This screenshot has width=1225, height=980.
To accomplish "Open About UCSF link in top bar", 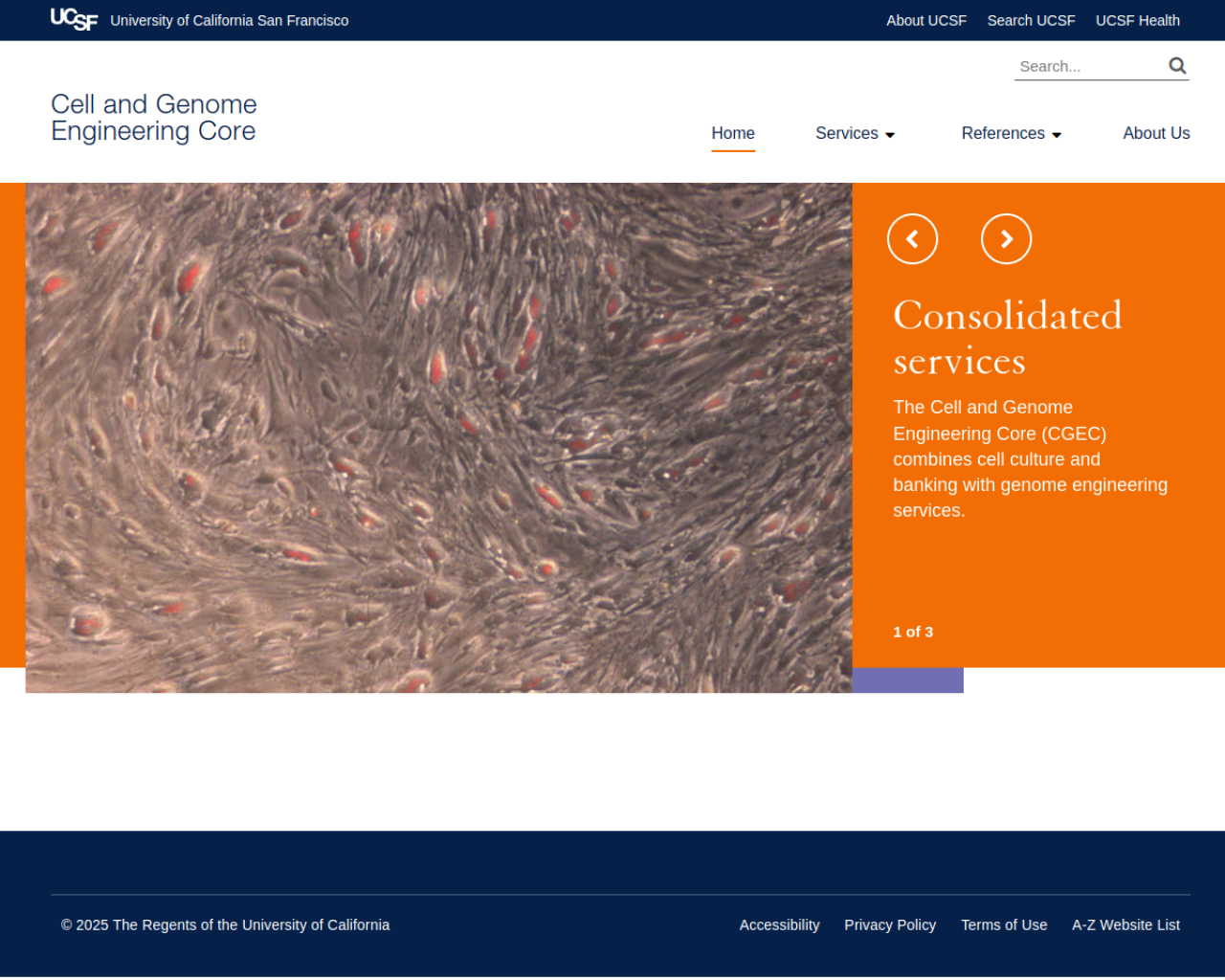I will (x=926, y=20).
